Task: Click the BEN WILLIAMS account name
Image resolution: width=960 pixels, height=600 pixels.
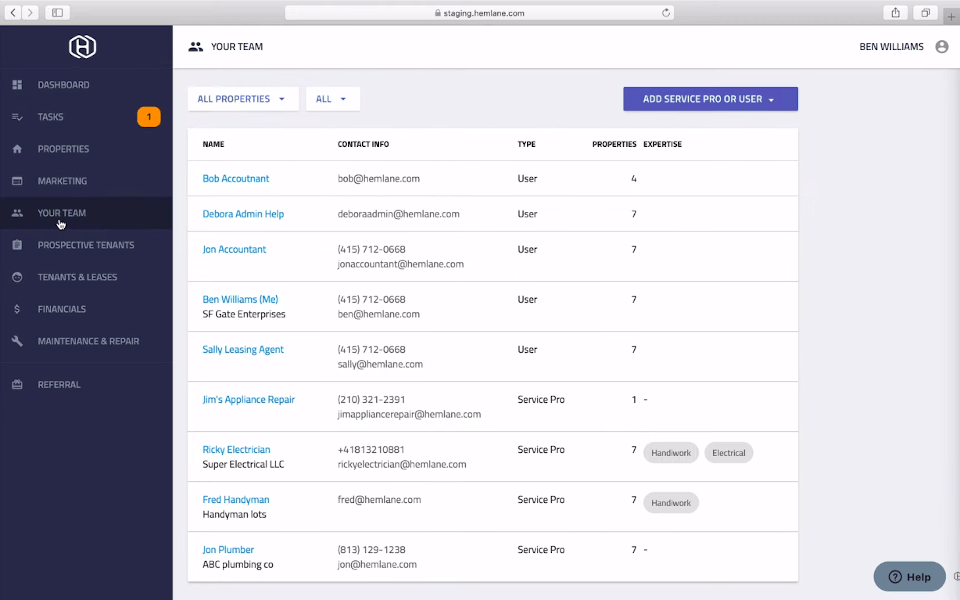Action: pyautogui.click(x=891, y=47)
